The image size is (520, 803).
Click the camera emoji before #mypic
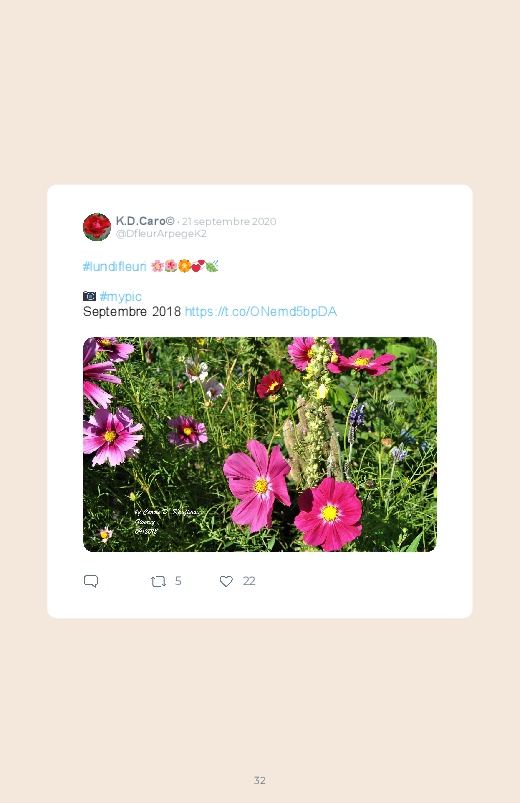[89, 296]
